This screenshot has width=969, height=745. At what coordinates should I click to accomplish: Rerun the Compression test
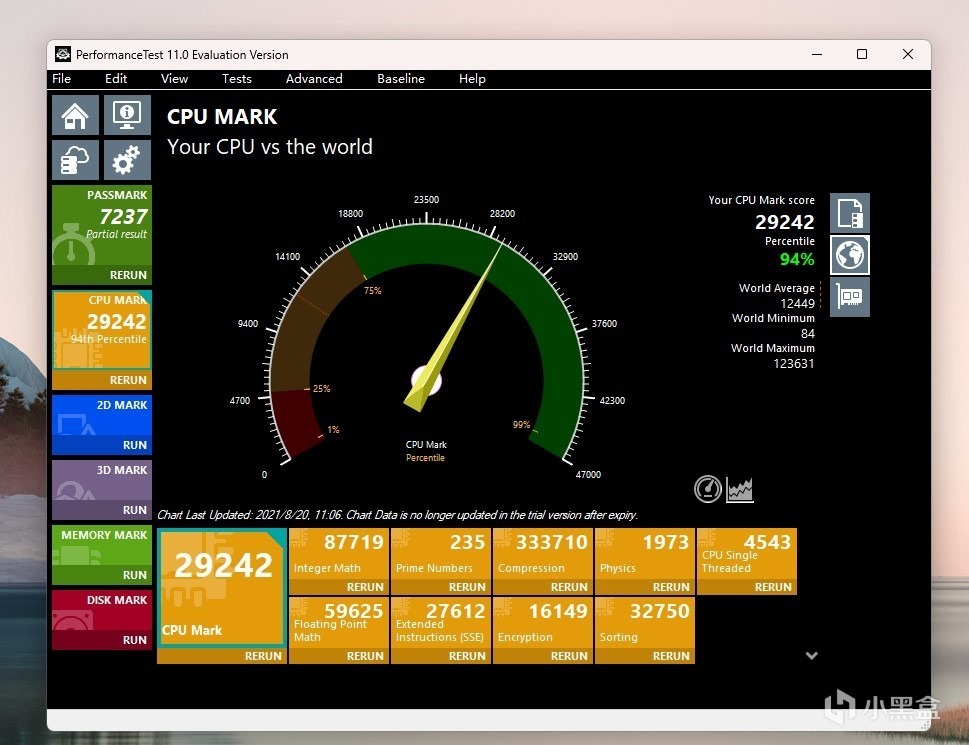click(569, 587)
